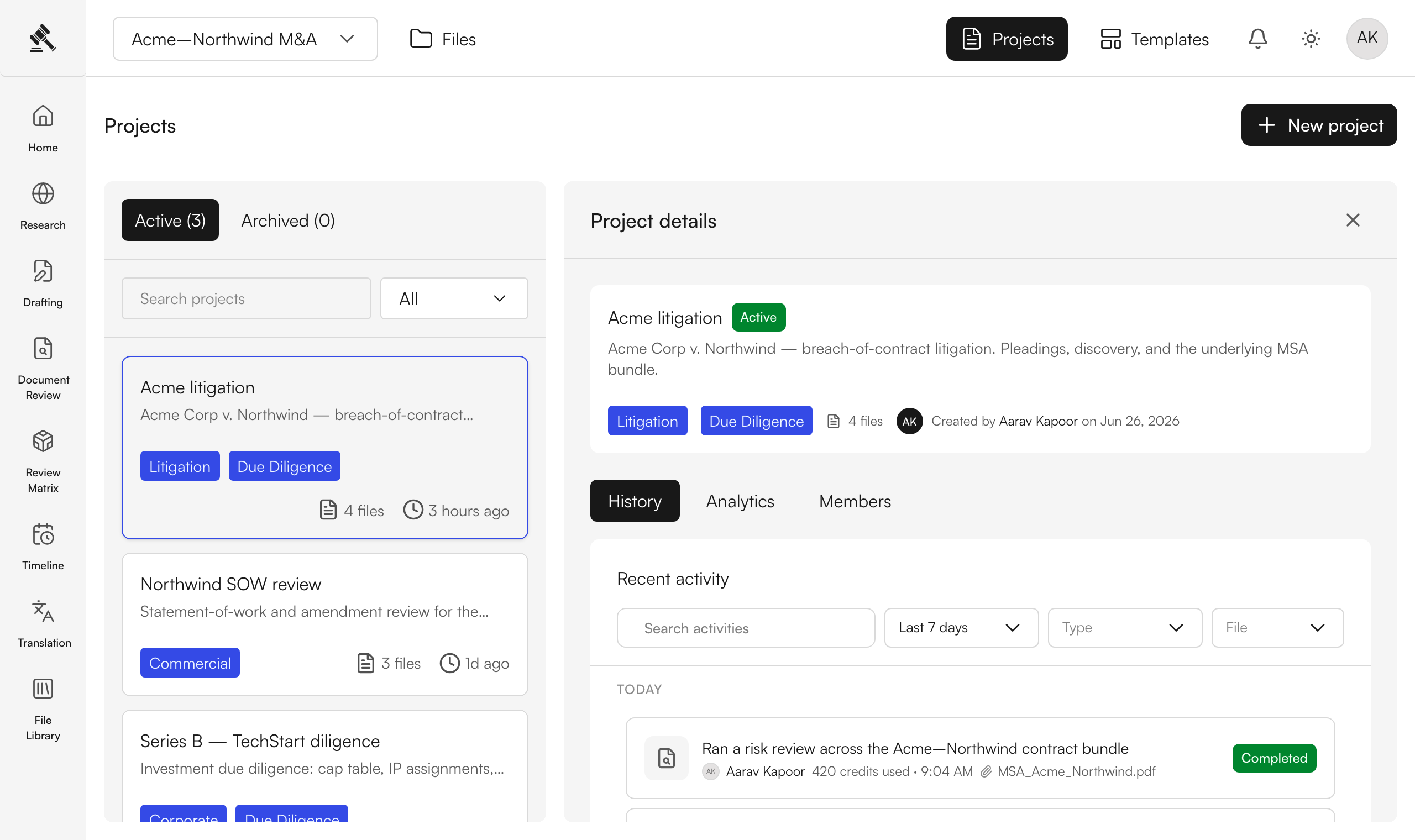Click risk review activity document icon

(x=666, y=758)
